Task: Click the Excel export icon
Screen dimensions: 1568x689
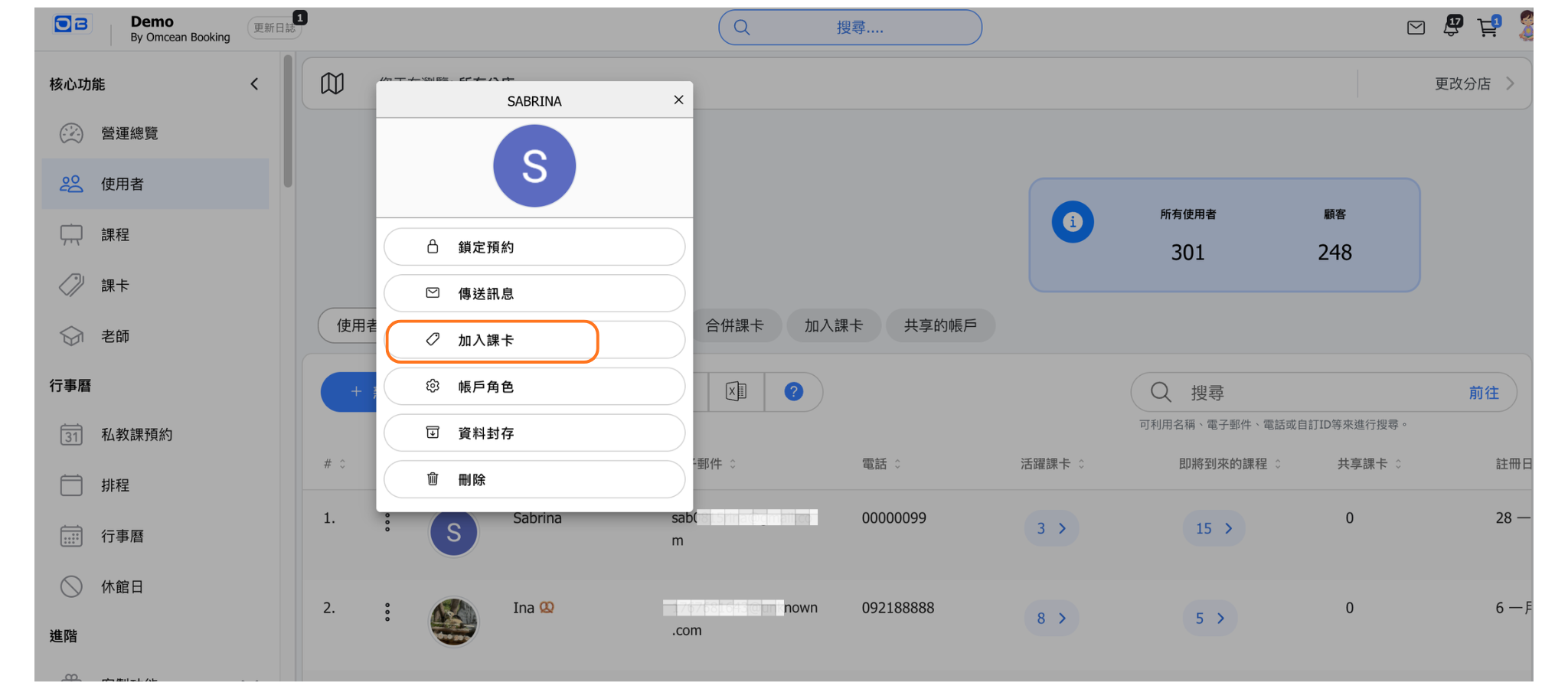Action: point(736,392)
